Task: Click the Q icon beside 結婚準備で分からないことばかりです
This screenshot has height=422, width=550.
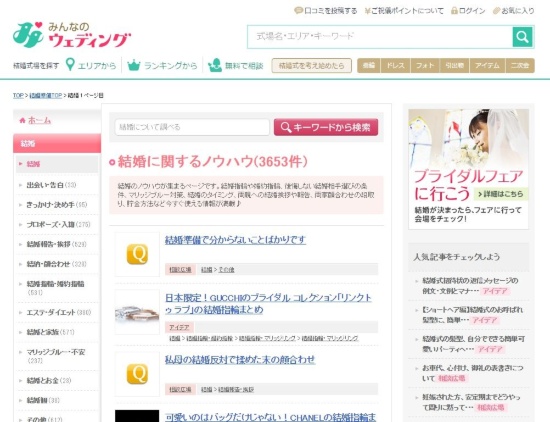Action: pyautogui.click(x=137, y=254)
